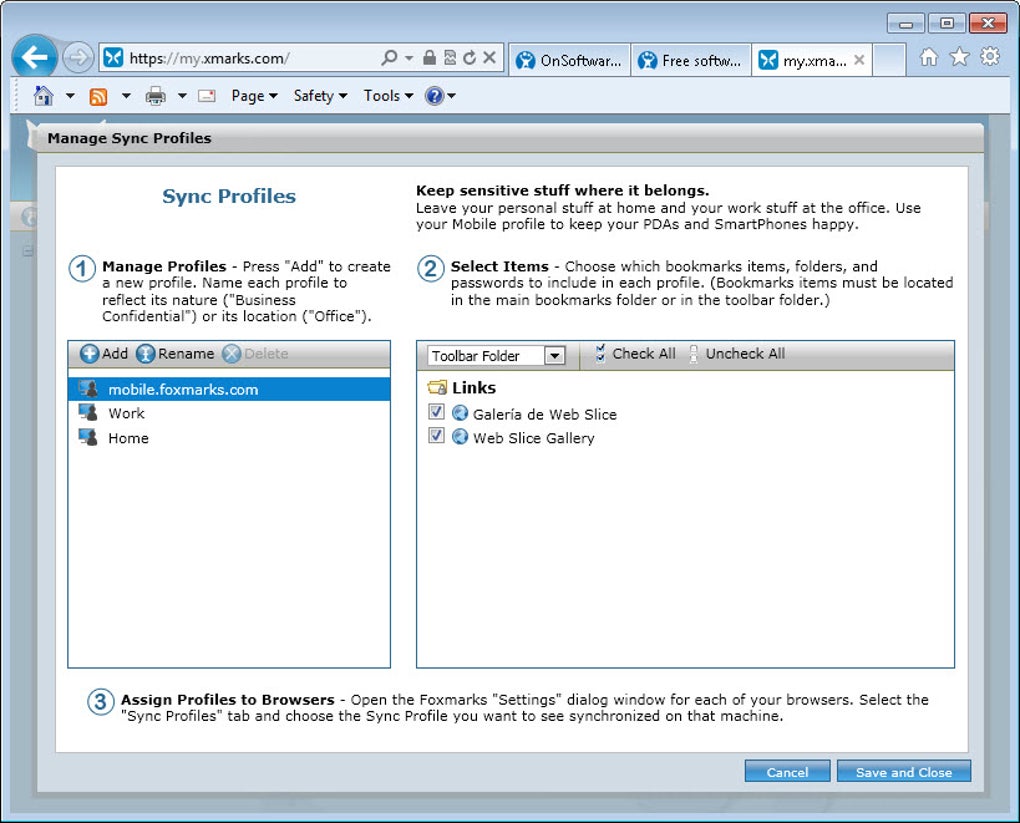The width and height of the screenshot is (1020, 823).
Task: Go to the home page using the top-right house icon
Action: (928, 58)
